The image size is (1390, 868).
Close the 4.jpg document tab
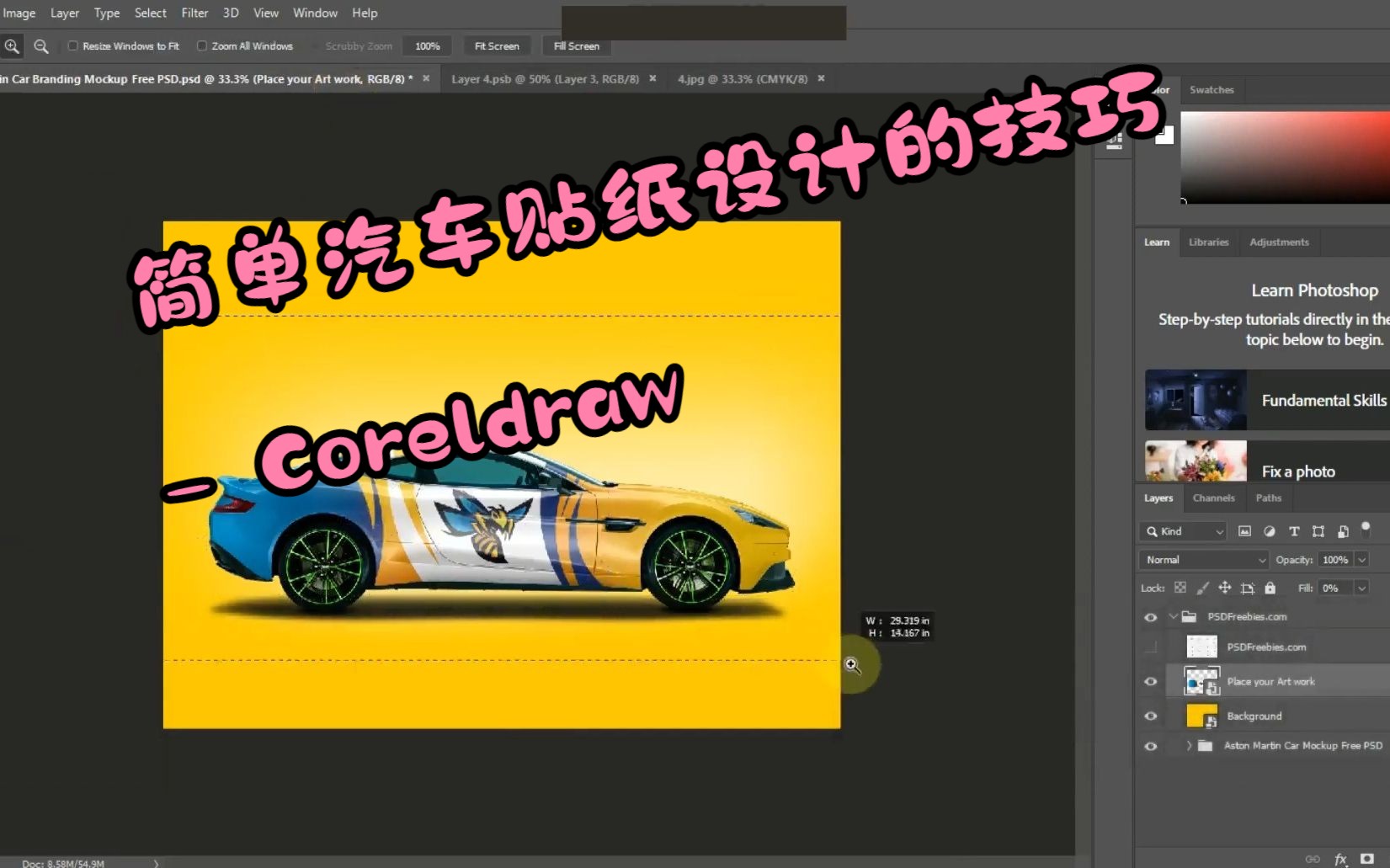tap(821, 78)
